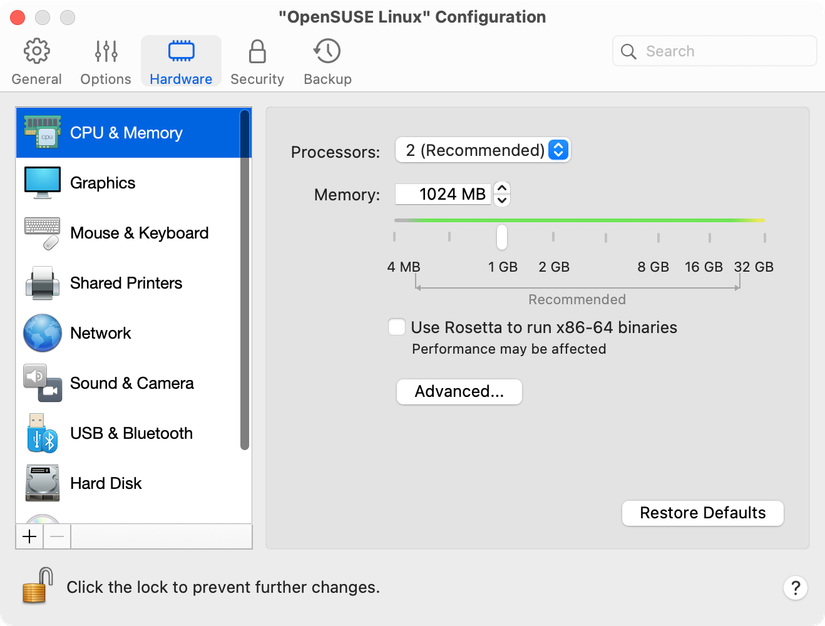Click the Search field

tap(714, 51)
